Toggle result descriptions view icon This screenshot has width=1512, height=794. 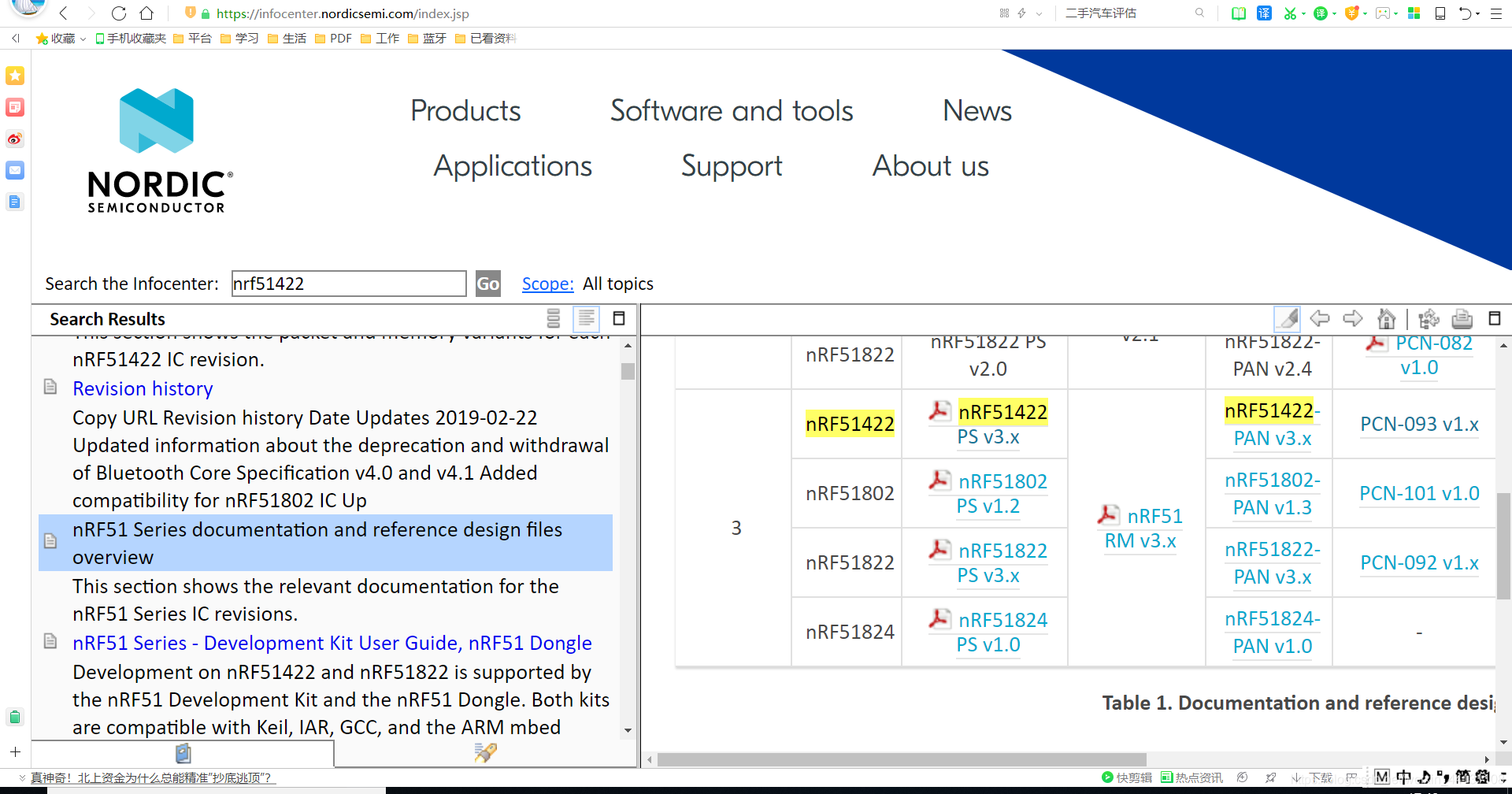point(587,318)
